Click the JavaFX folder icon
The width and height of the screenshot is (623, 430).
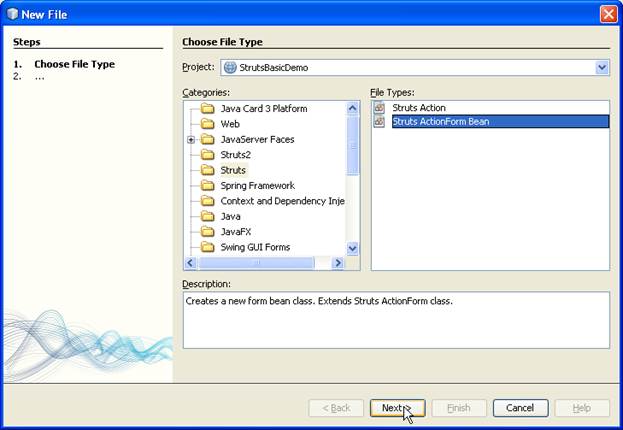coord(207,232)
